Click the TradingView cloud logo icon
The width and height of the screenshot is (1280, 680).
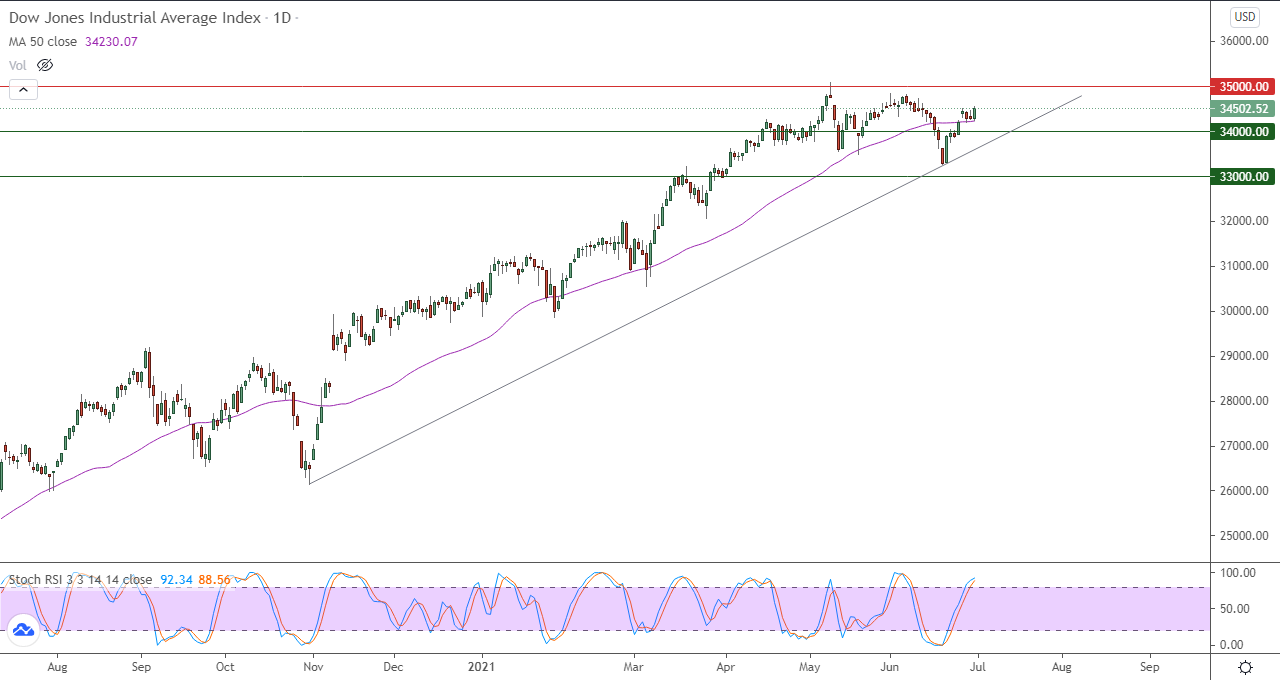[22, 630]
